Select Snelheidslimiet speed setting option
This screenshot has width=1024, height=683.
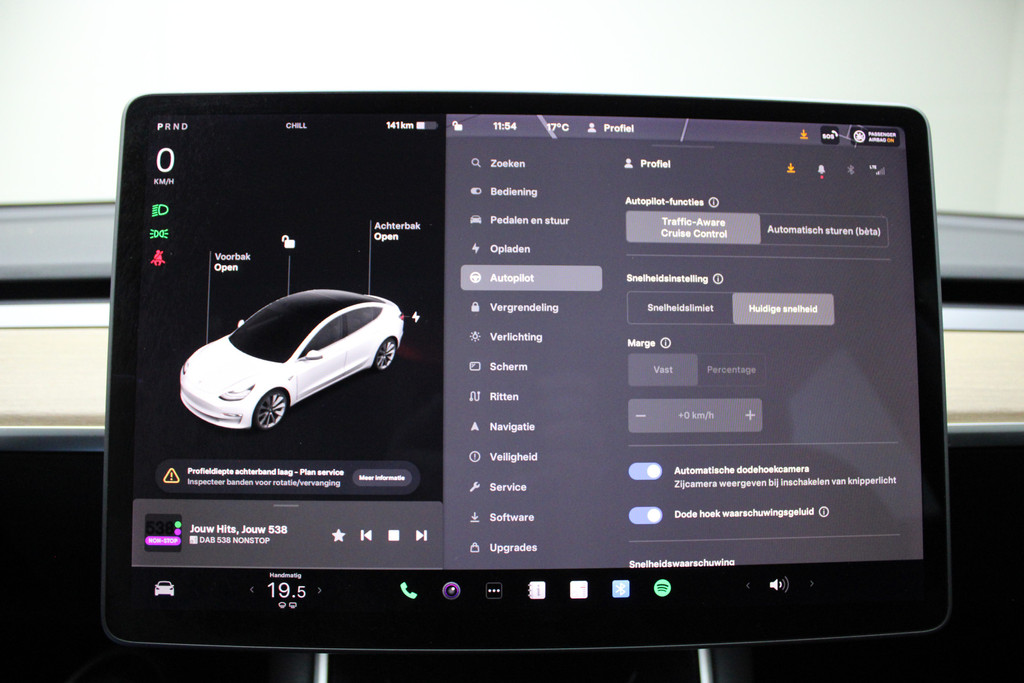[x=680, y=308]
